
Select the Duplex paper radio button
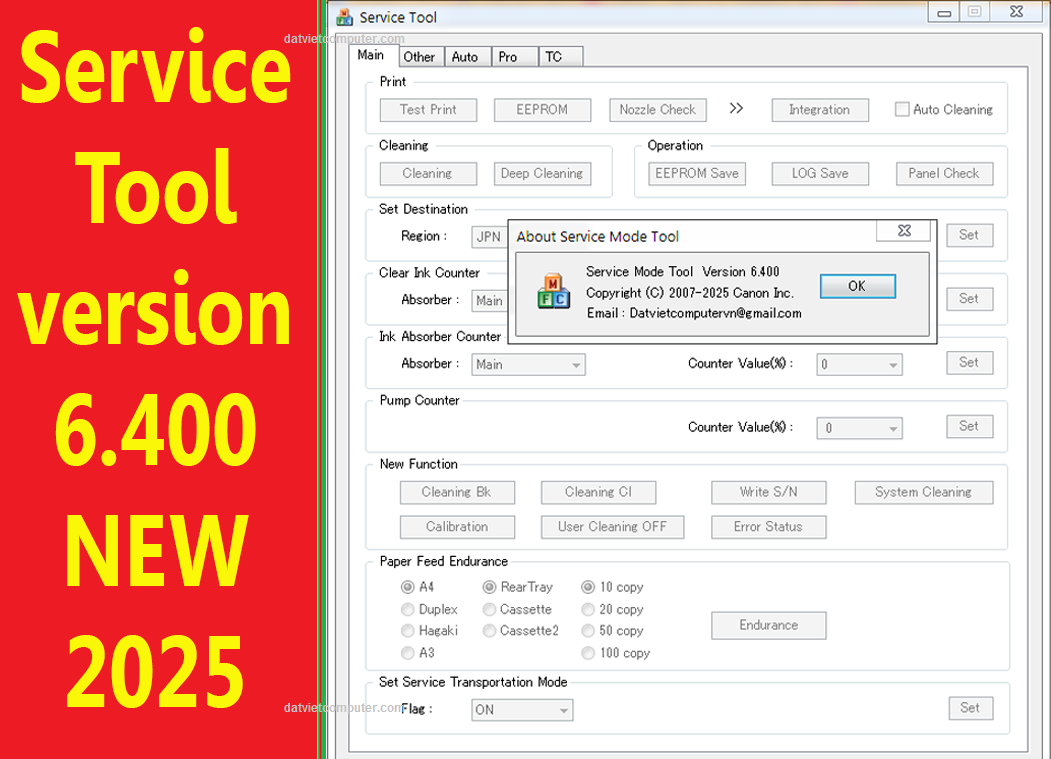pyautogui.click(x=408, y=609)
